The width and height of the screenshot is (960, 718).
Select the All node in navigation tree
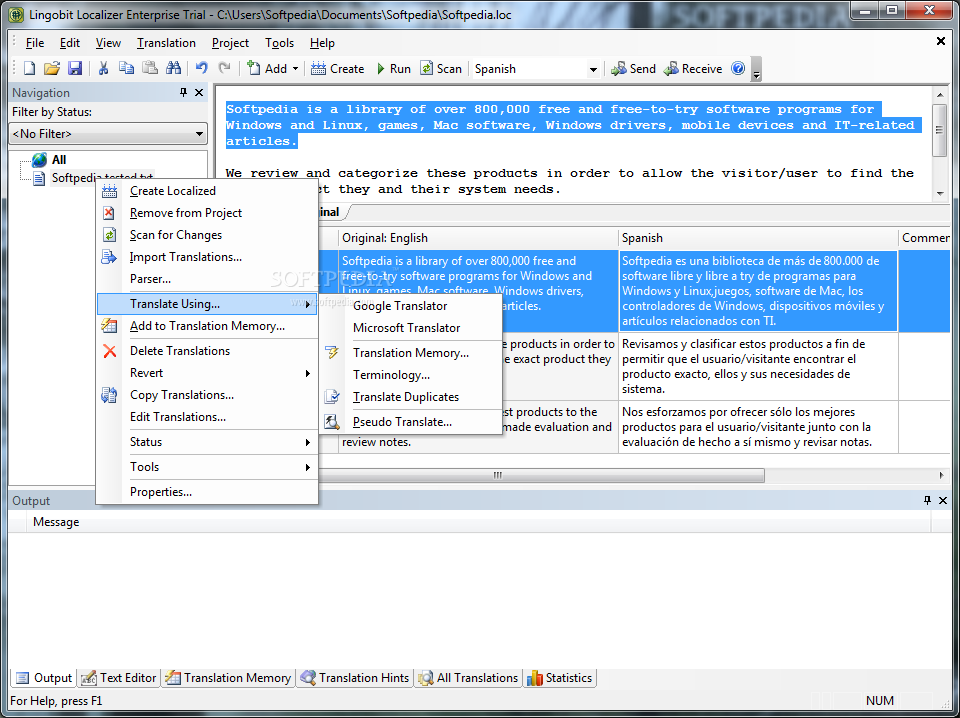click(x=59, y=160)
